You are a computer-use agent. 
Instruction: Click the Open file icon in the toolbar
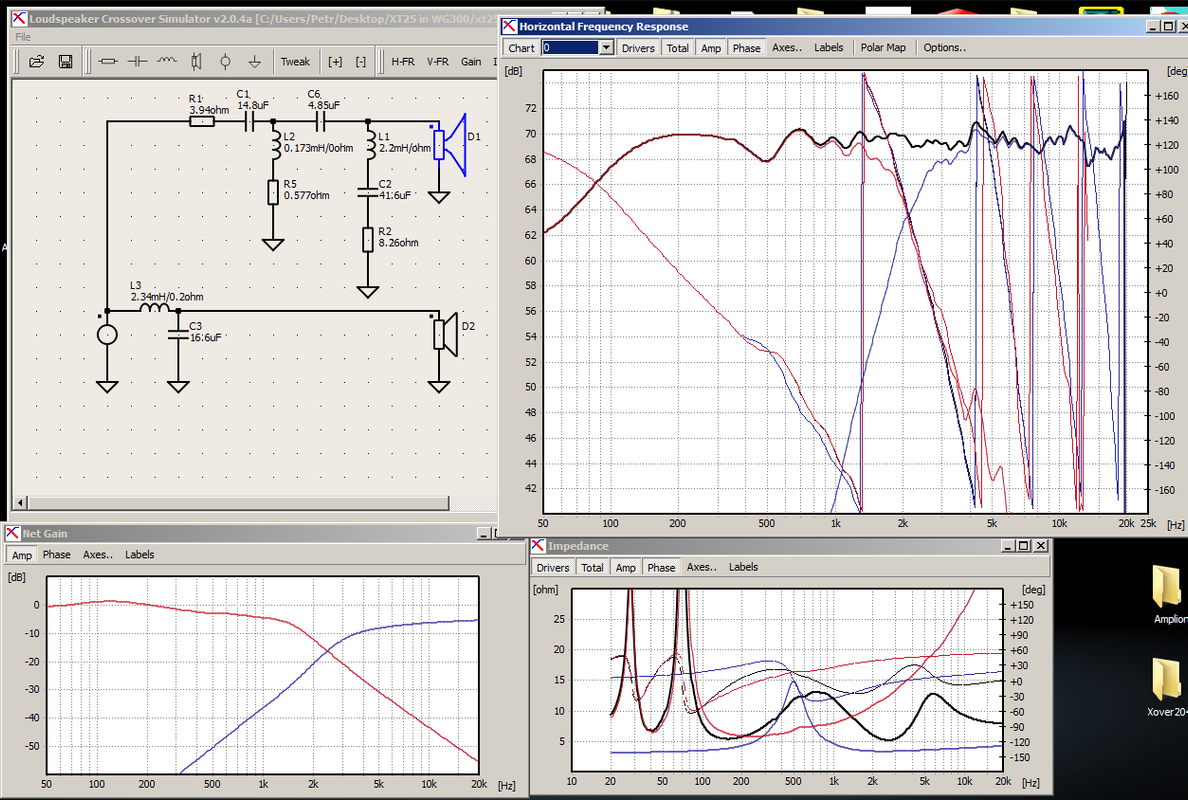pos(36,61)
